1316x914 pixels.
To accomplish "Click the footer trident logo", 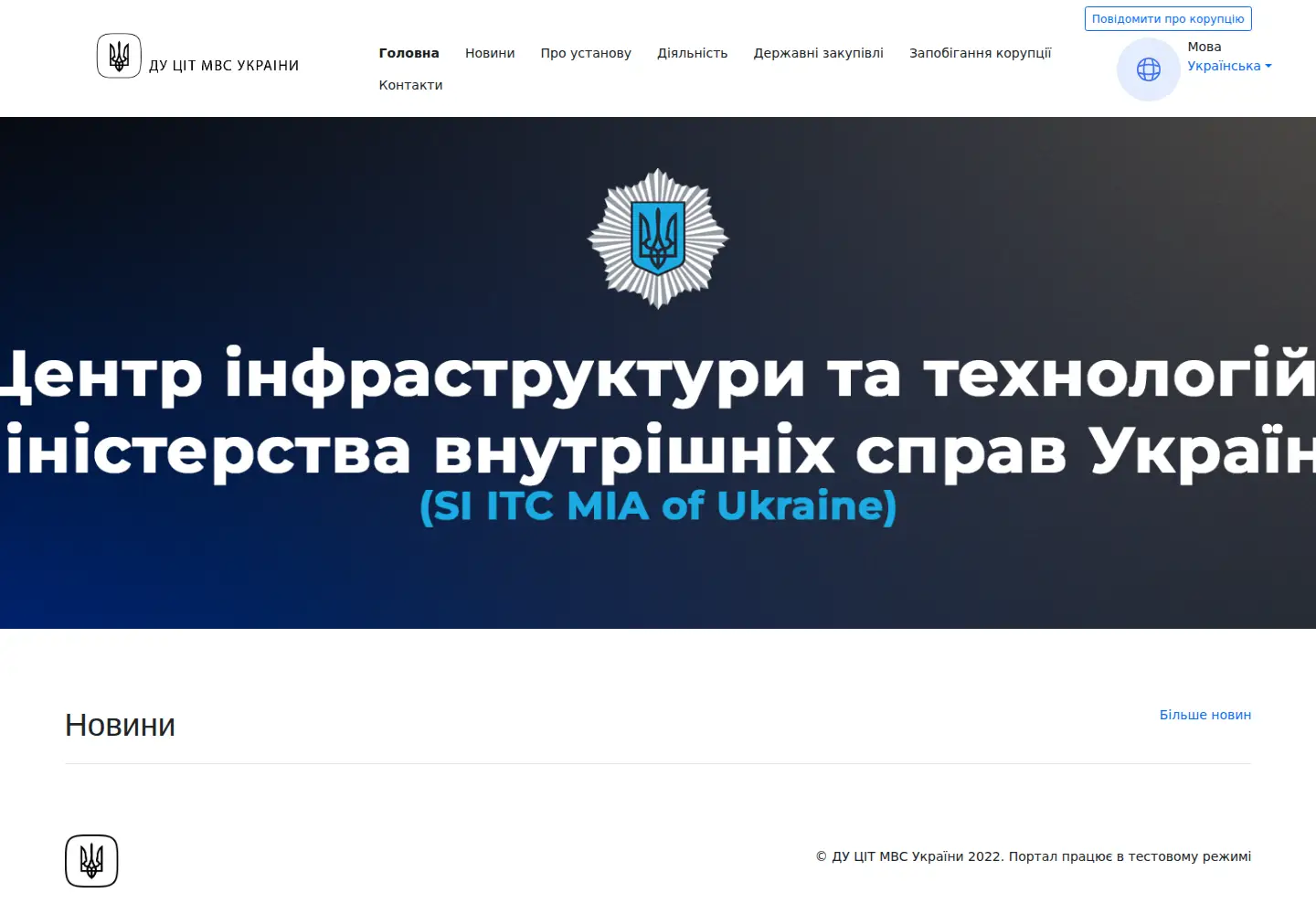I will pyautogui.click(x=91, y=861).
